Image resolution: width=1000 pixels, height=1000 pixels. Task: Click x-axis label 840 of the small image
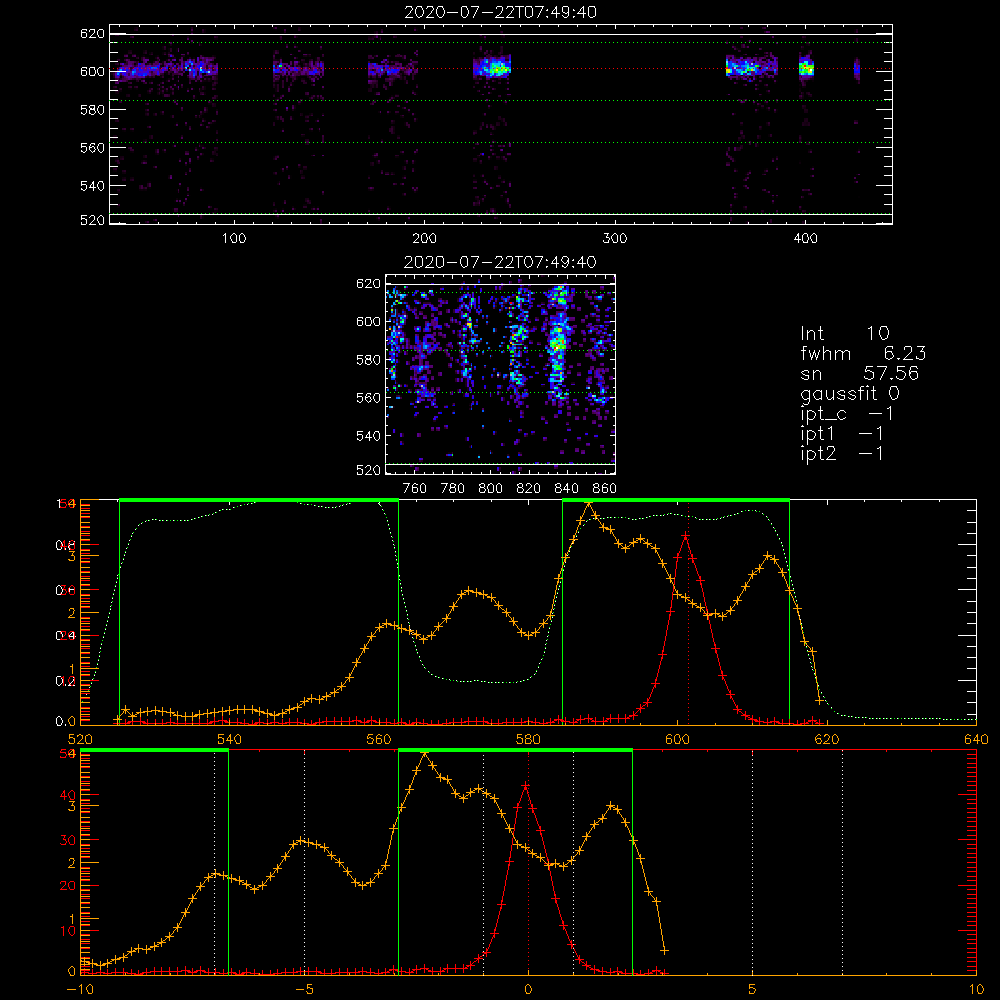point(566,489)
